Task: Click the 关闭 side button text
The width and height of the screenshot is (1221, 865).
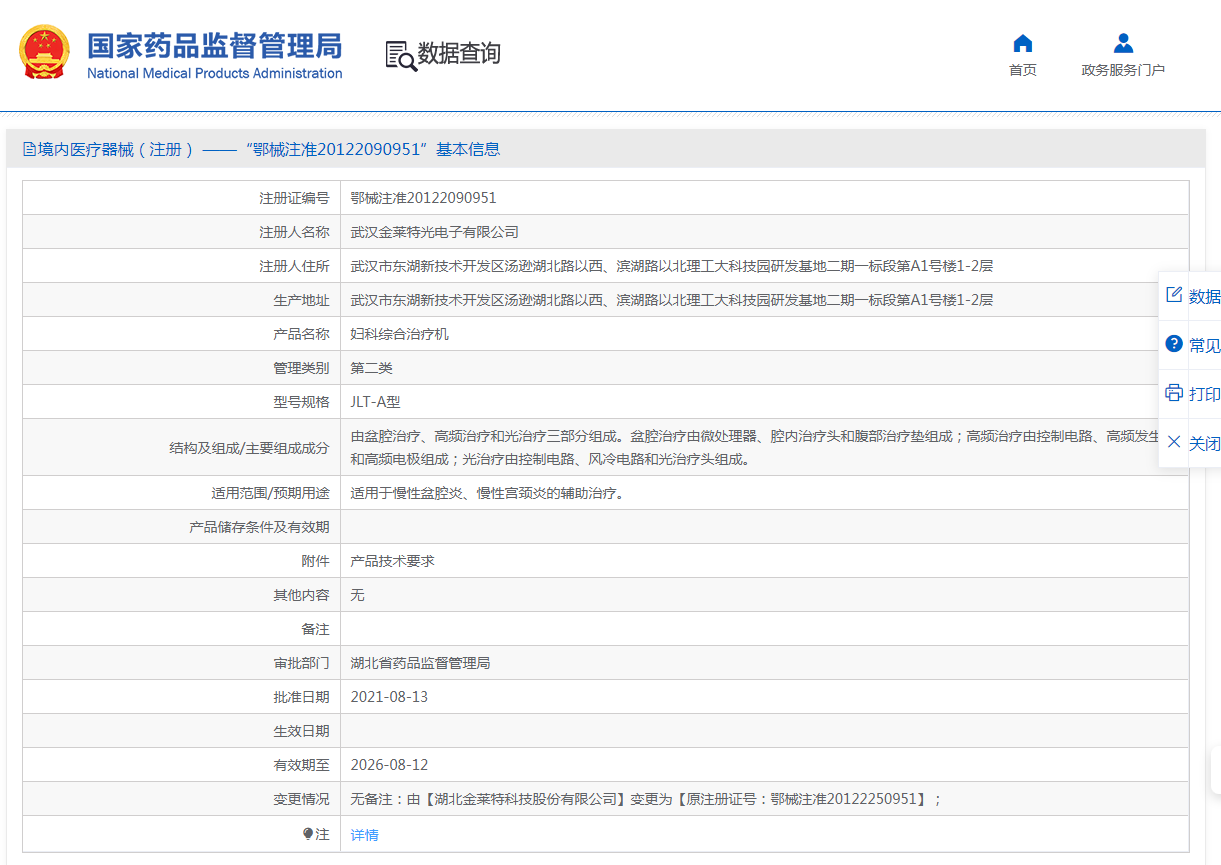Action: (x=1204, y=443)
